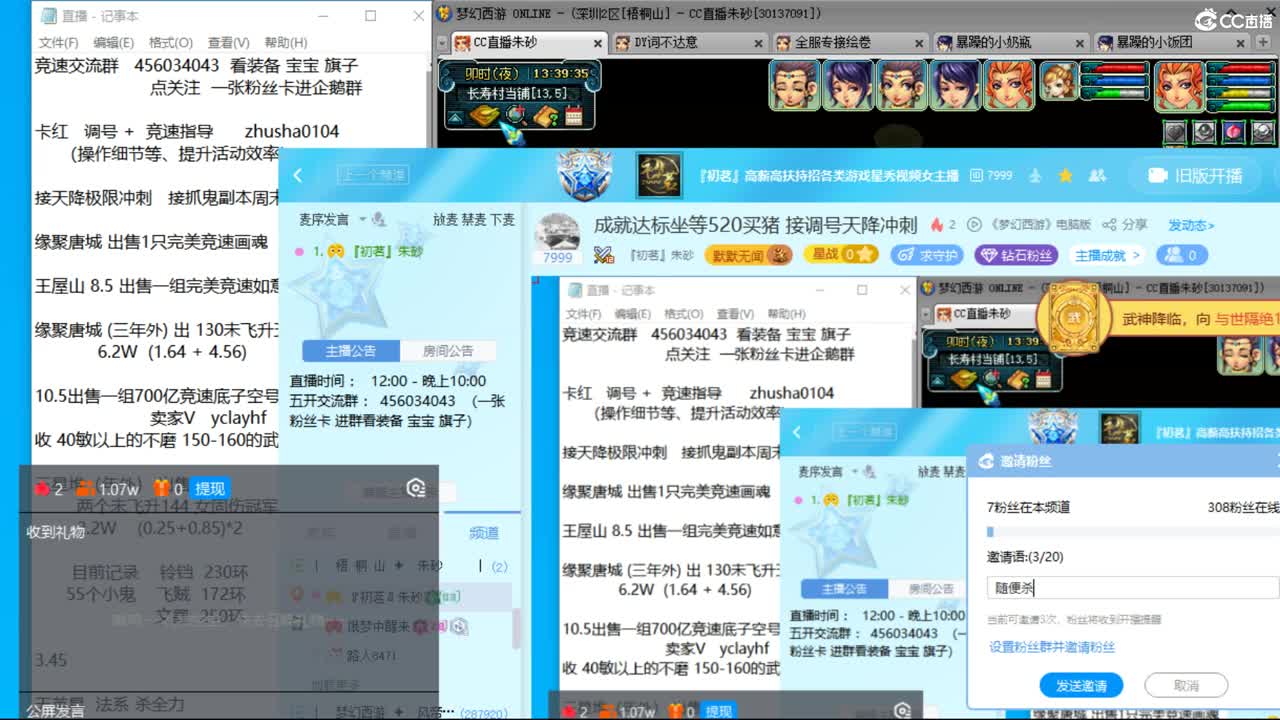Image resolution: width=1280 pixels, height=720 pixels.
Task: Click the player character portrait at right
Action: click(x=1179, y=85)
